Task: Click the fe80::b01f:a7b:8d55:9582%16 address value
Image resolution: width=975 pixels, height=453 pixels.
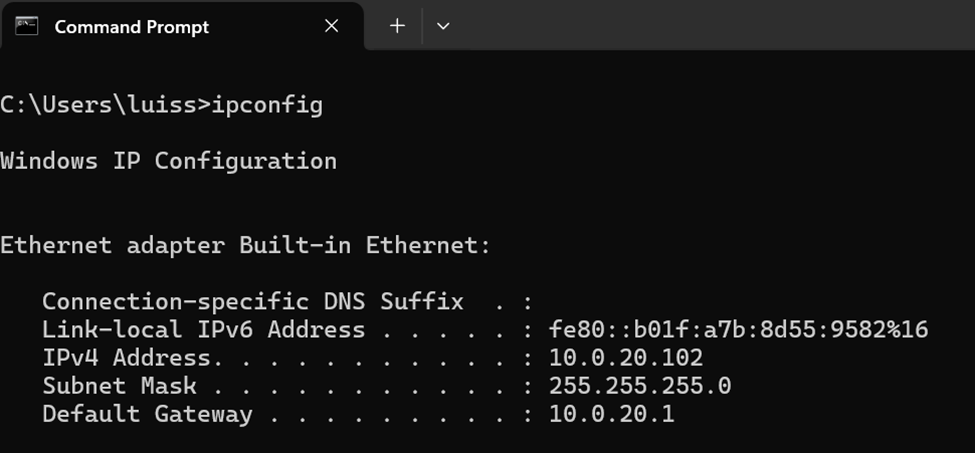Action: click(738, 329)
